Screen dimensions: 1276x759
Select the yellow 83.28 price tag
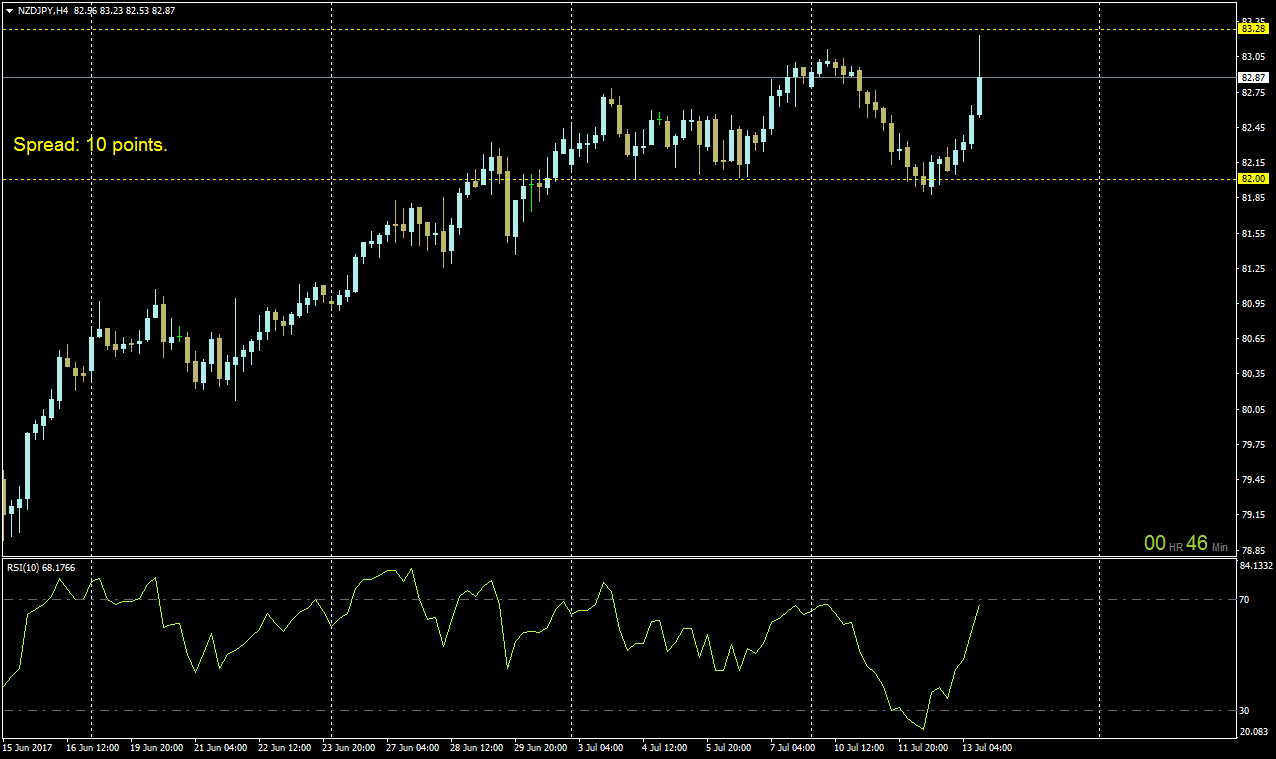[x=1254, y=29]
